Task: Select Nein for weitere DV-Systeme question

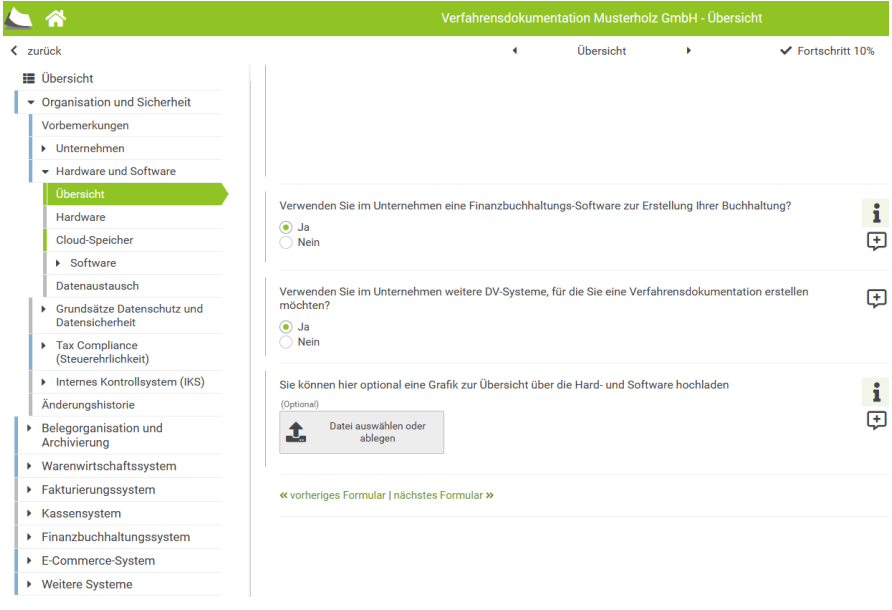Action: (286, 342)
